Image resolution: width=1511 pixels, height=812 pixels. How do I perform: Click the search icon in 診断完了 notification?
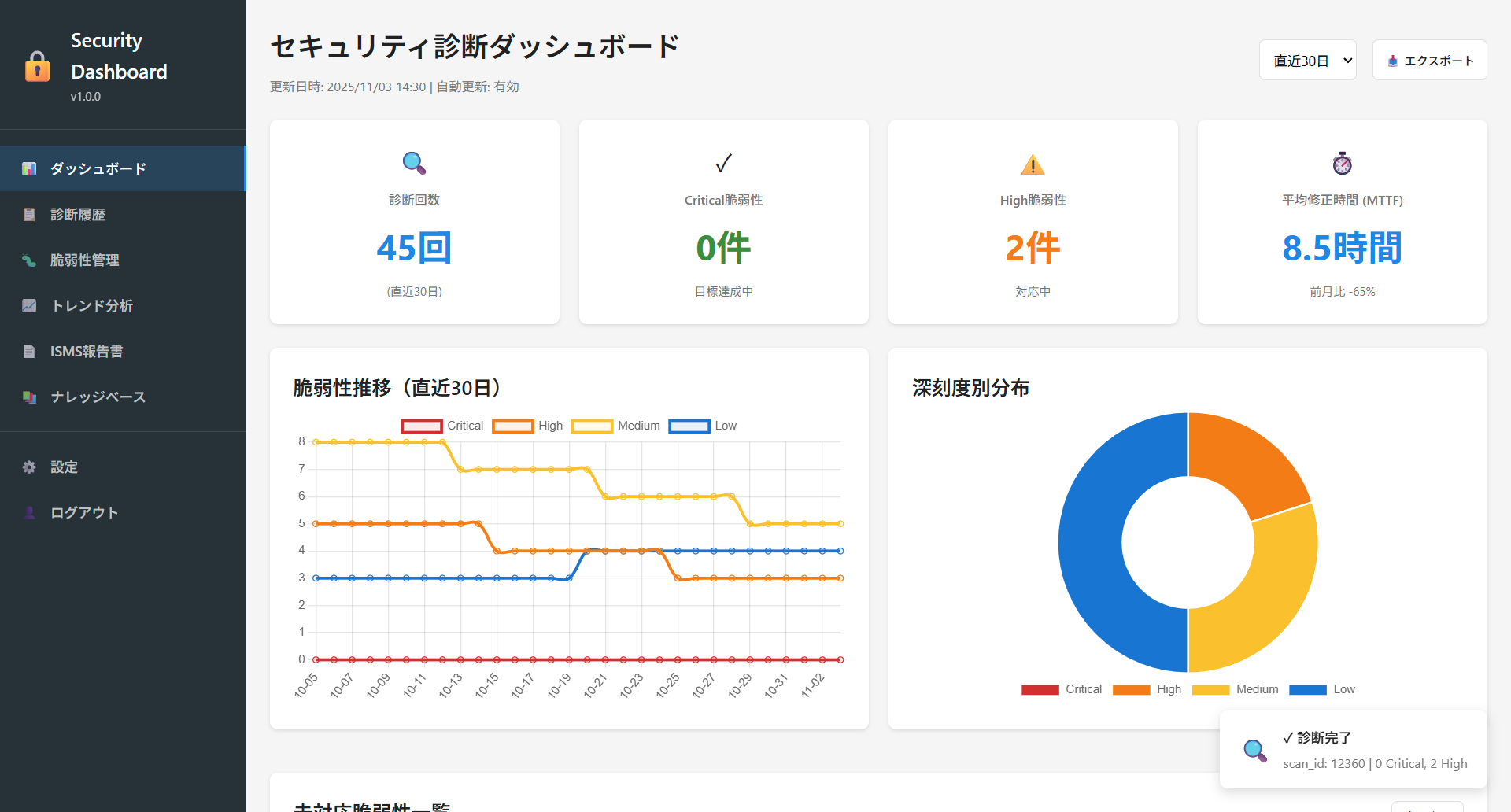pos(1255,750)
